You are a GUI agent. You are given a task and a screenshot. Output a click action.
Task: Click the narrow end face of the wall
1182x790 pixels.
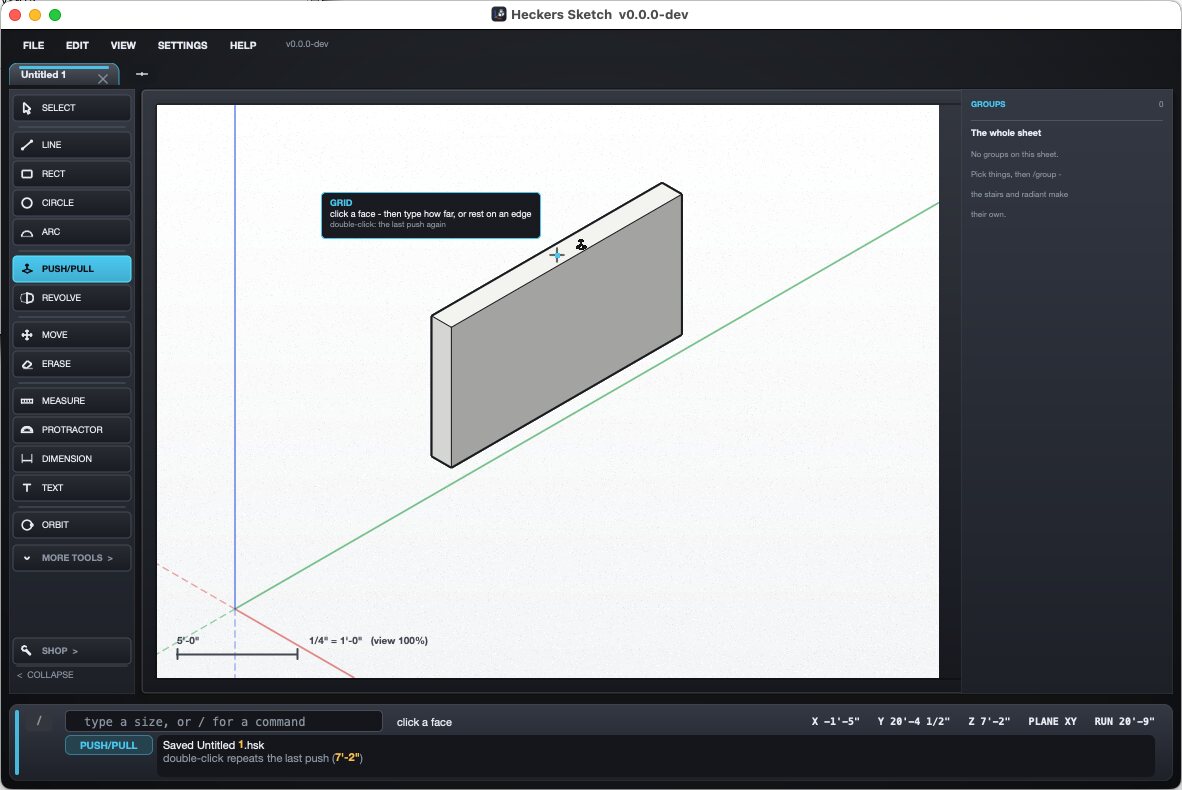pyautogui.click(x=441, y=390)
